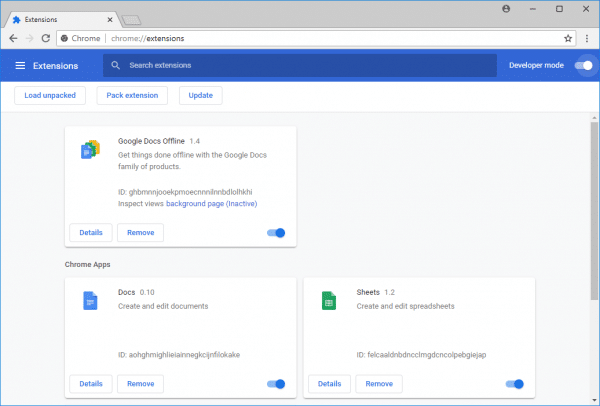This screenshot has width=600, height=406.
Task: Click the 'Create and edit documents' description
Action: (x=163, y=306)
